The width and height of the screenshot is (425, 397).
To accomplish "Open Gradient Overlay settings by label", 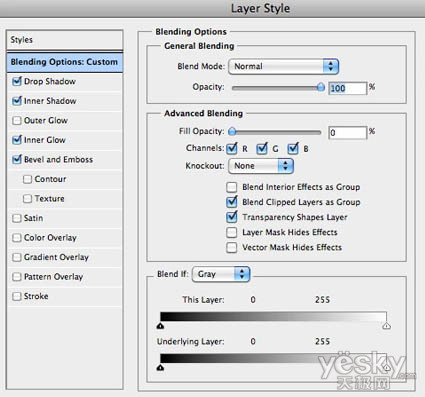I will (x=56, y=257).
